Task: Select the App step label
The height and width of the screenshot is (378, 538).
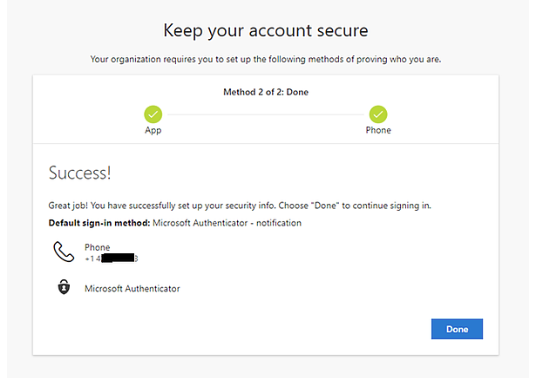Action: 153,130
